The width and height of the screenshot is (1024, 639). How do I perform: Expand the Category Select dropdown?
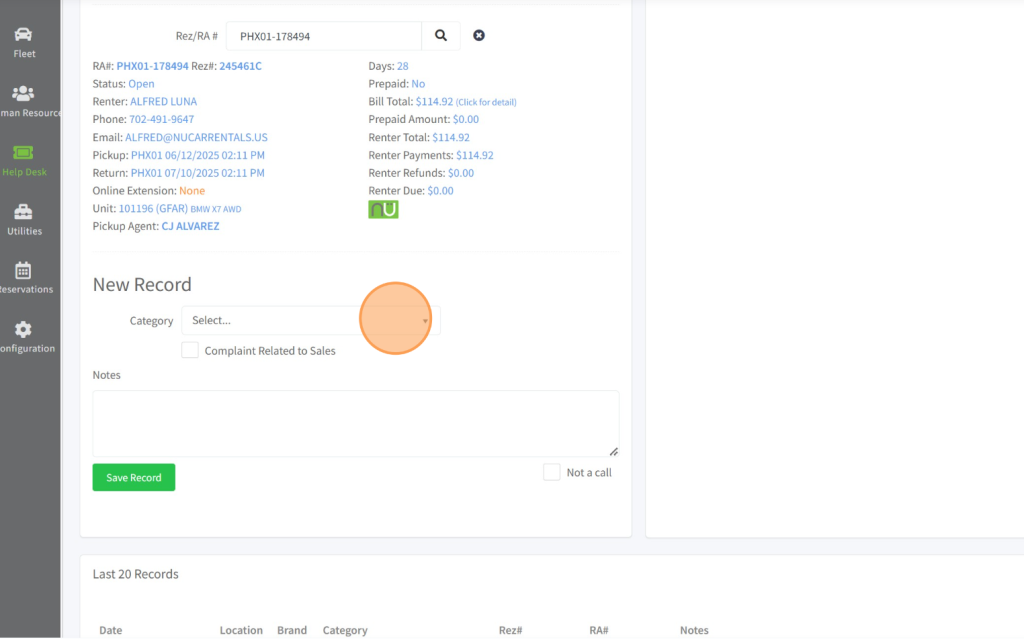tap(310, 321)
